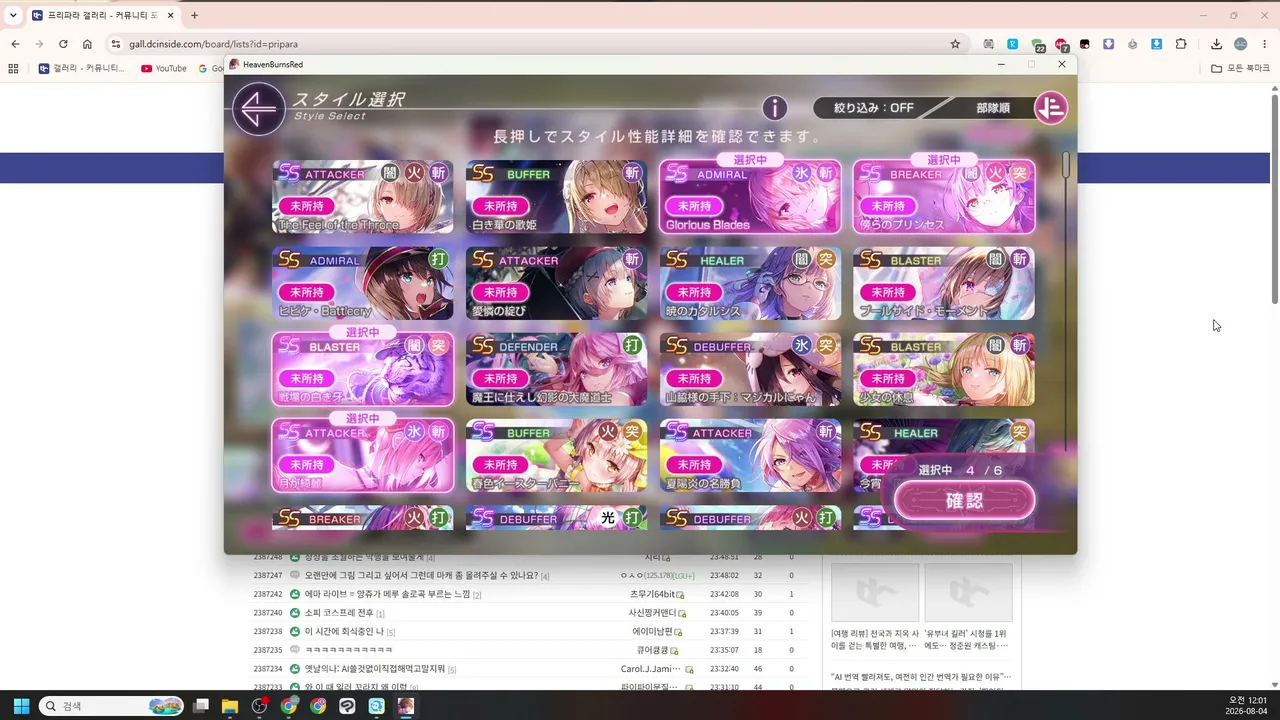This screenshot has width=1280, height=720.
Task: Open the 갤러리 - 커뮤니티 bookmark
Action: point(82,68)
